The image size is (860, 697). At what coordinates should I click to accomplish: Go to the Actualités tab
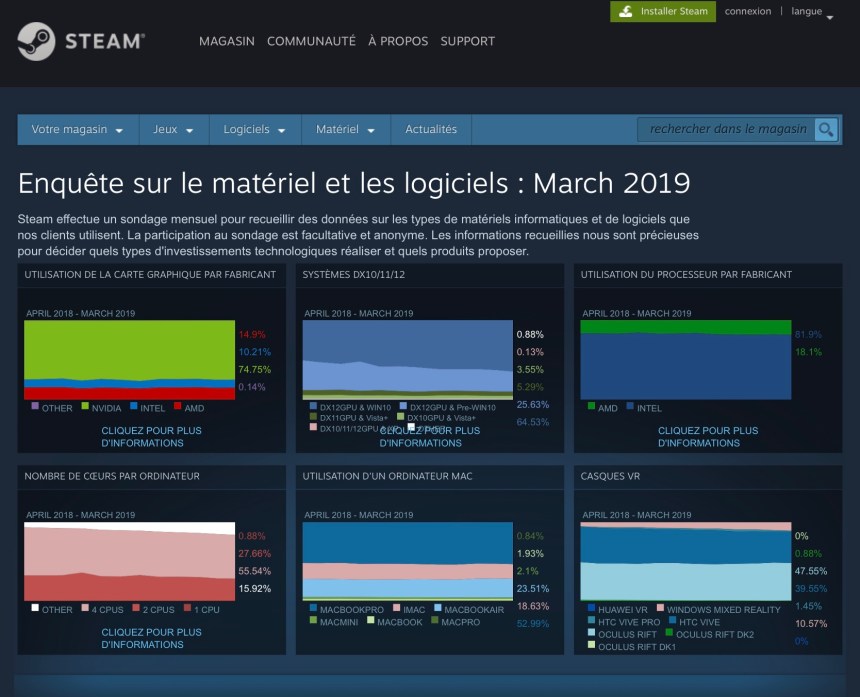(431, 130)
